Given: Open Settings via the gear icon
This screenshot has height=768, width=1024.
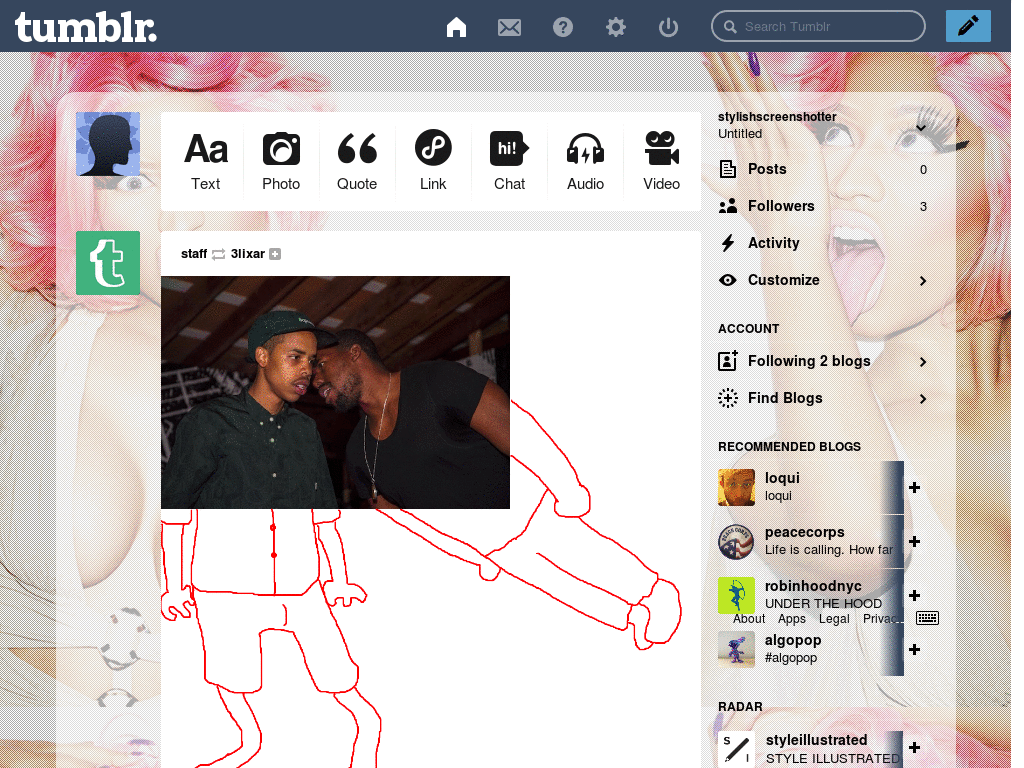Looking at the screenshot, I should pos(615,27).
